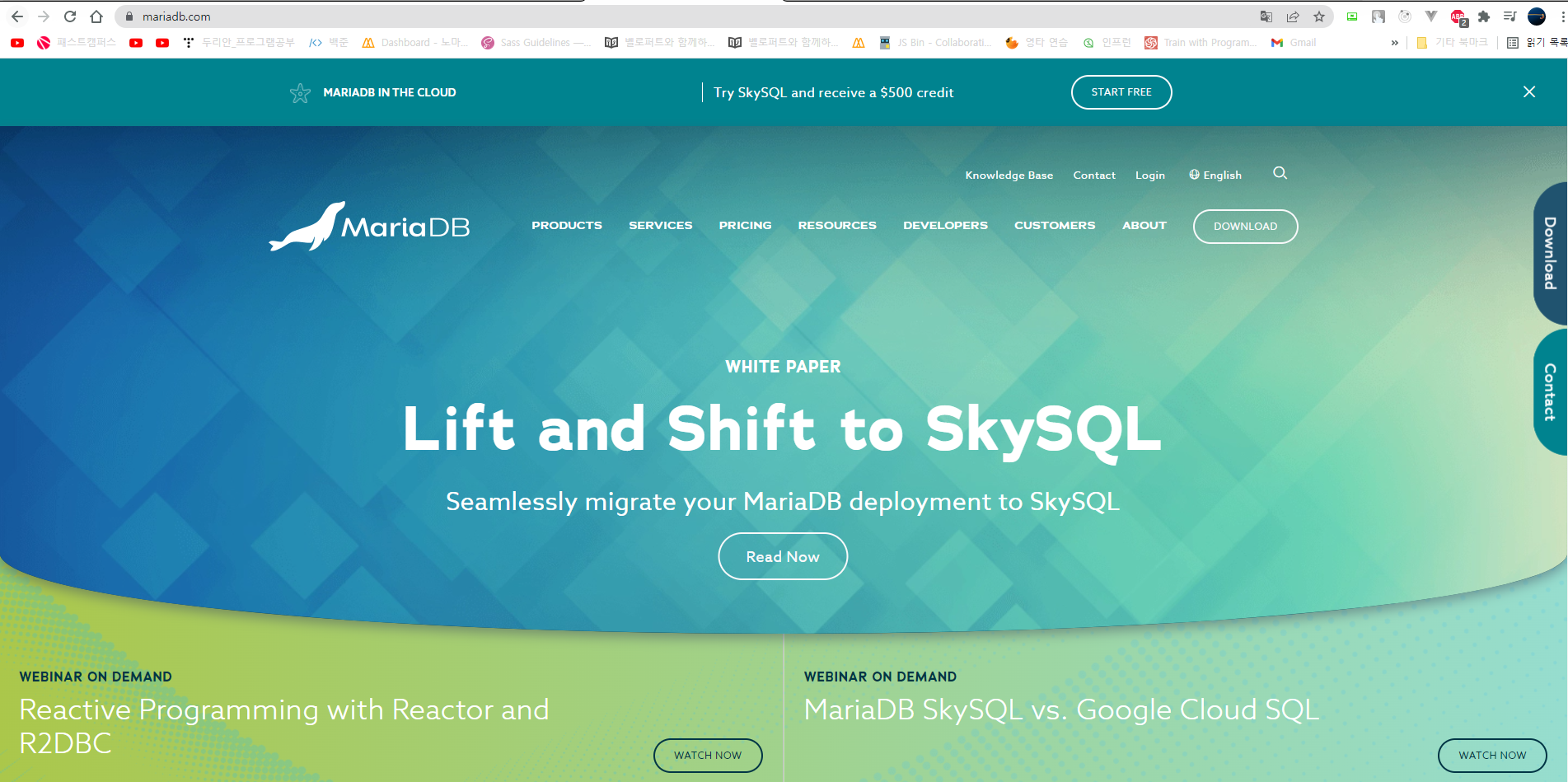The image size is (1568, 782).
Task: Open the Extensions puzzle piece menu
Action: (x=1484, y=16)
